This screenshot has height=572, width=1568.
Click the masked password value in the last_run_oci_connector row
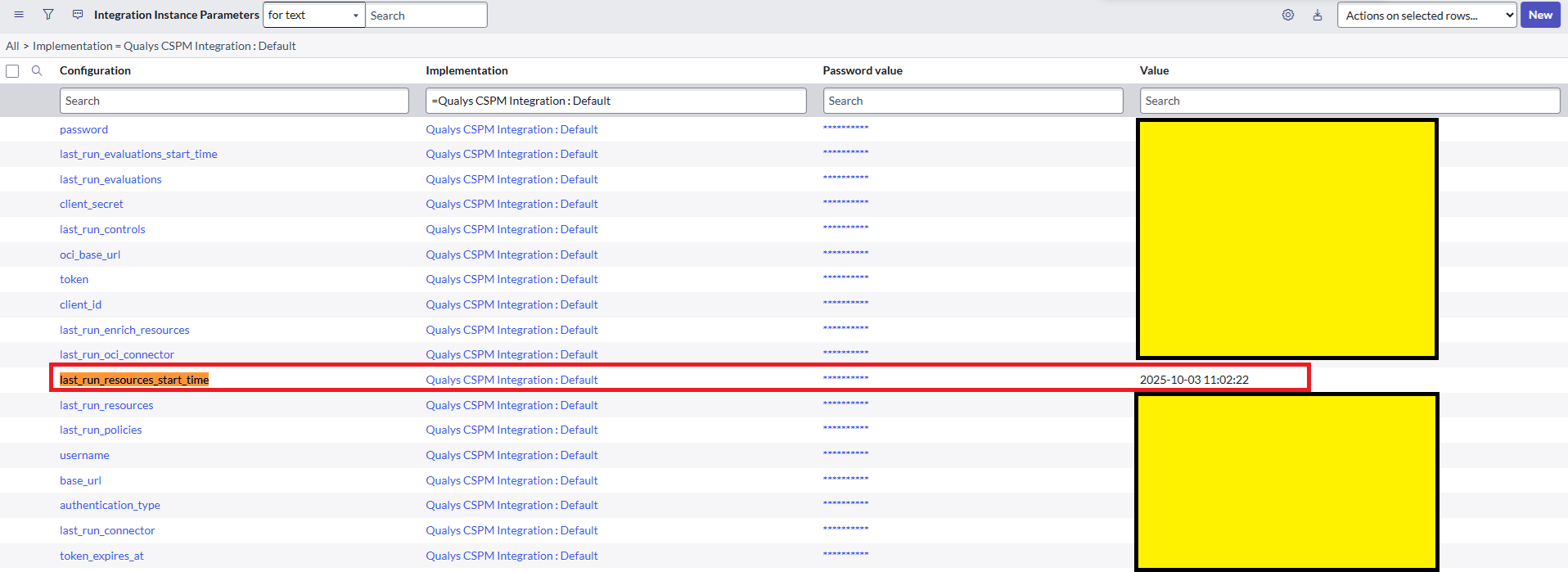845,354
